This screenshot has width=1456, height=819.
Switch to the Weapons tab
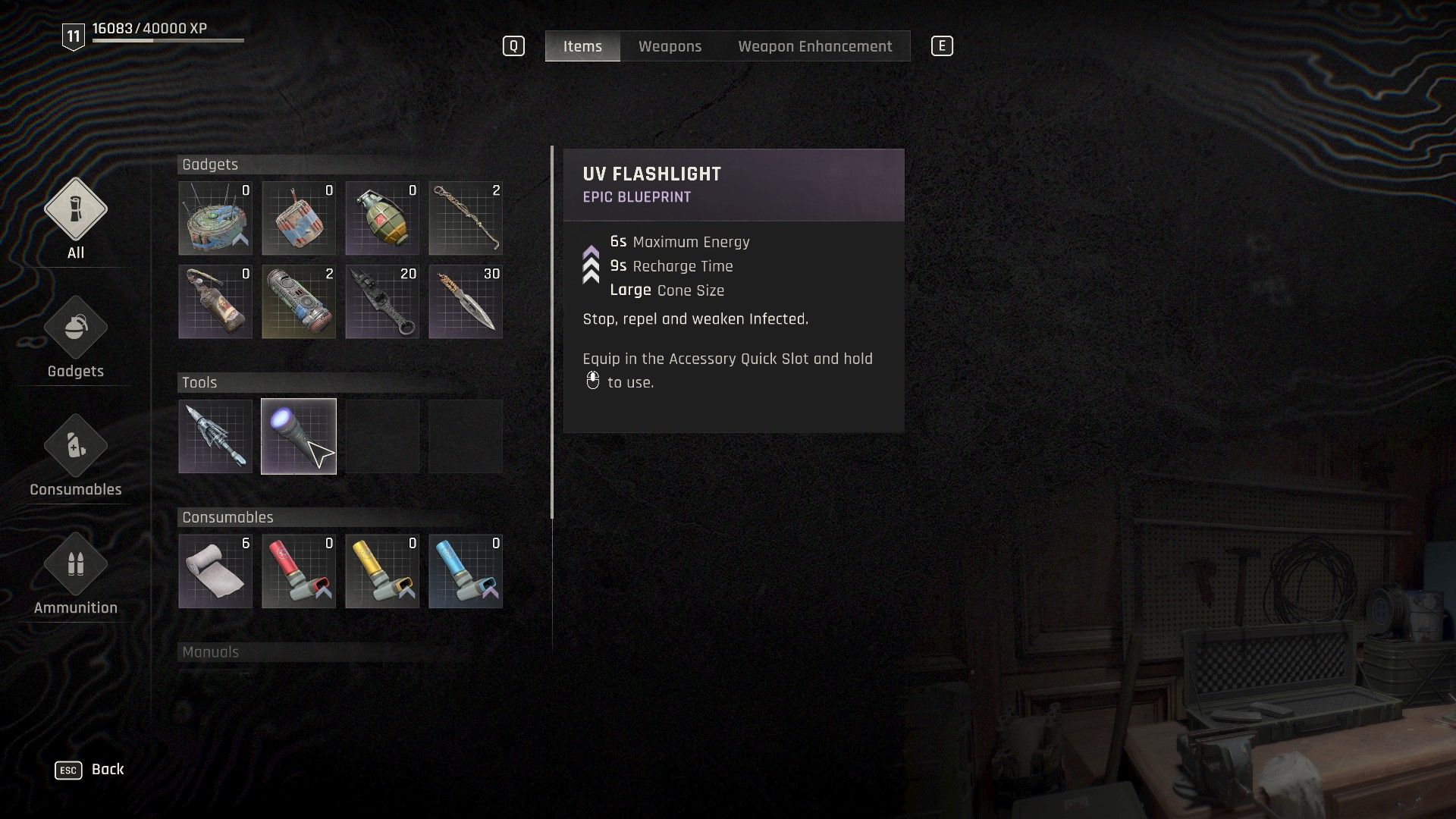tap(670, 46)
